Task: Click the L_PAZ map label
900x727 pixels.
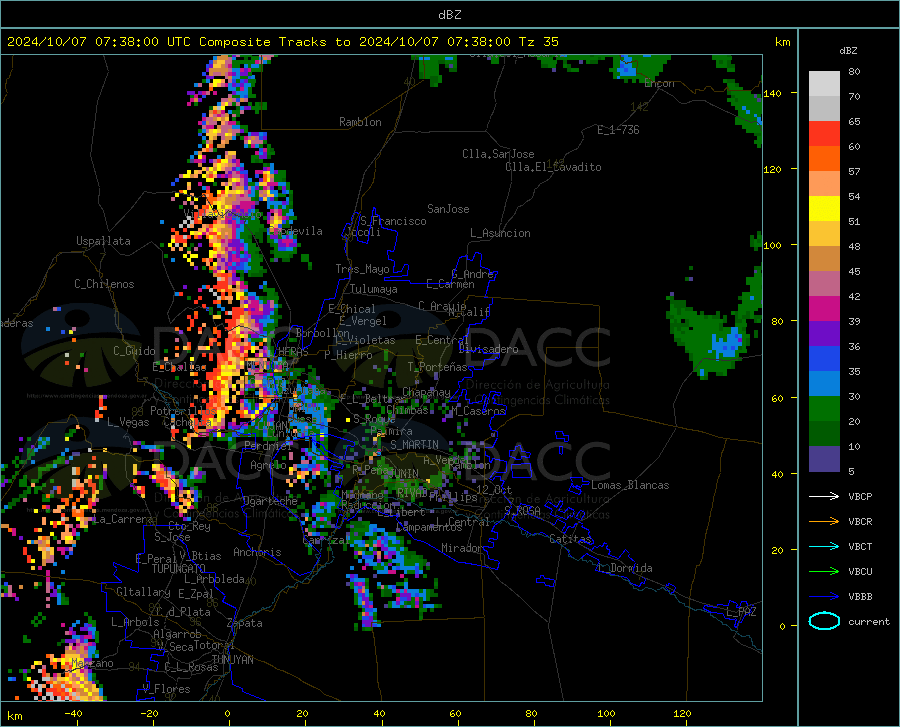Action: (x=741, y=612)
